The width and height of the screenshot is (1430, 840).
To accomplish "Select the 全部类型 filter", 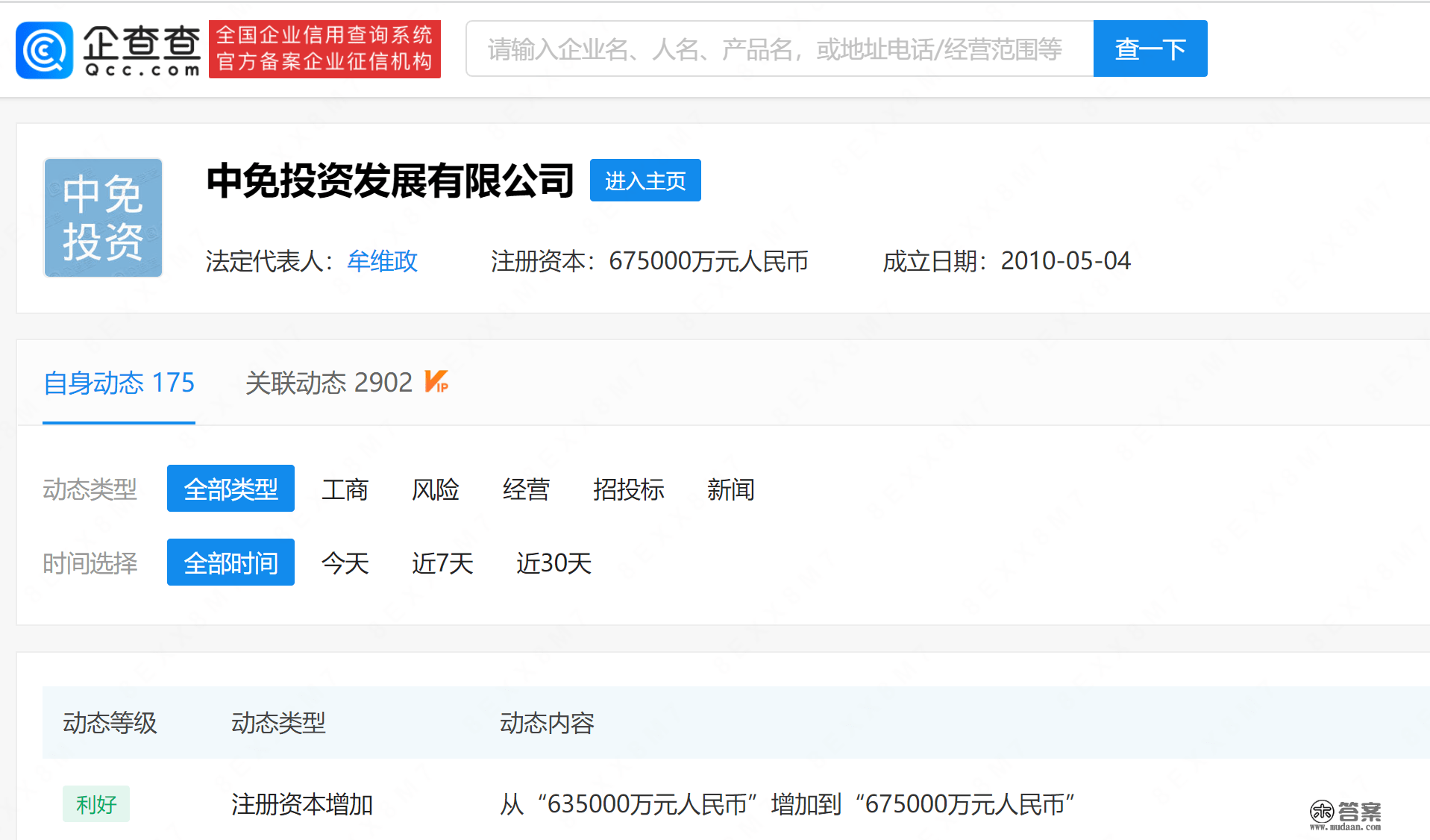I will (x=231, y=489).
